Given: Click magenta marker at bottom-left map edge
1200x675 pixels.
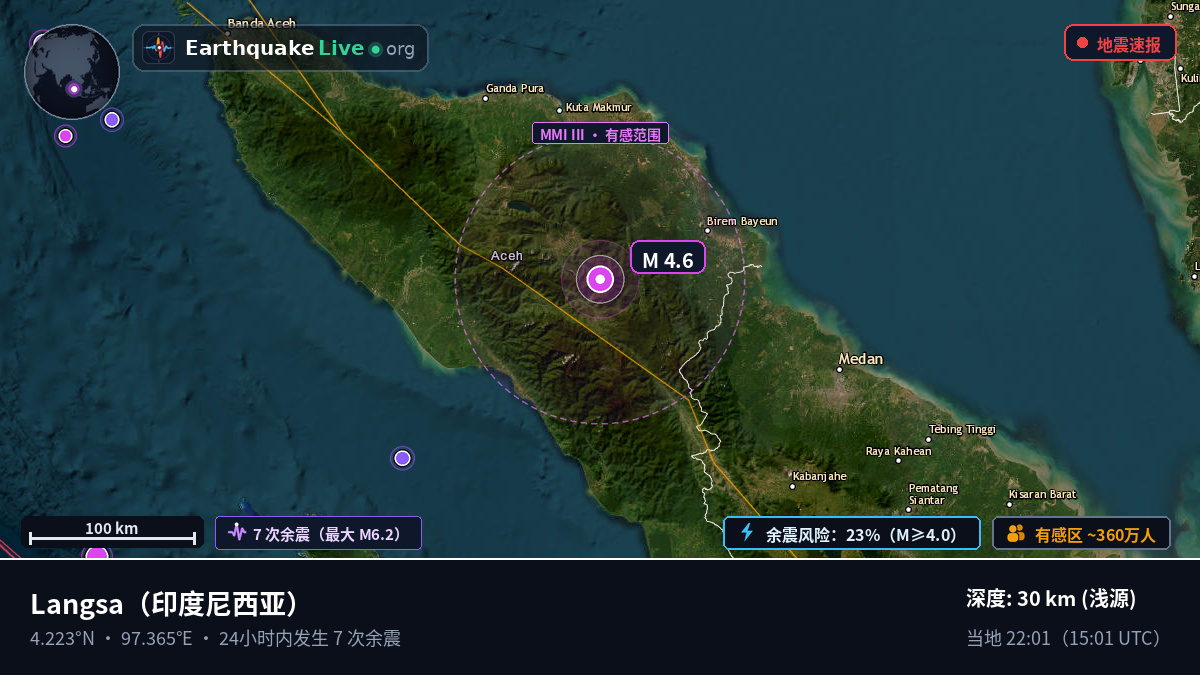Looking at the screenshot, I should 96,552.
